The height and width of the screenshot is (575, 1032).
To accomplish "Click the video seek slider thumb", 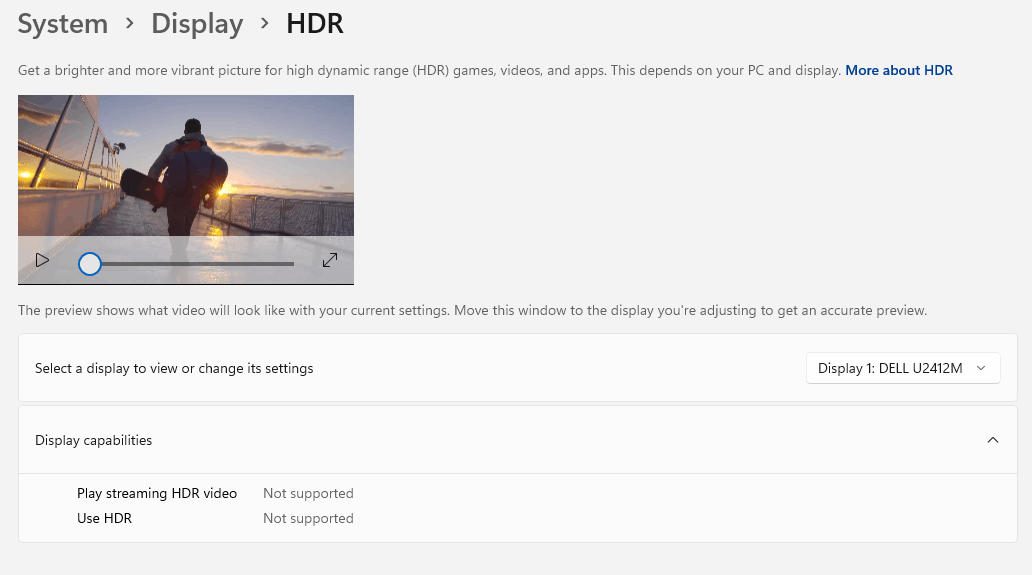I will coord(90,264).
